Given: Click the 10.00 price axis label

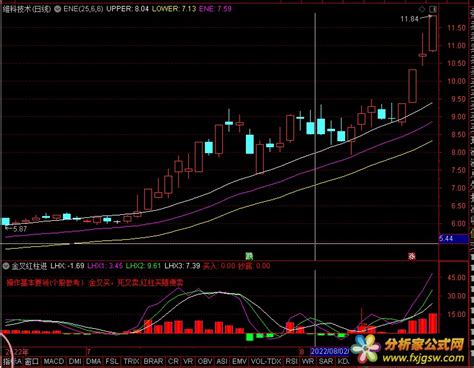Looking at the screenshot, I should click(456, 81).
